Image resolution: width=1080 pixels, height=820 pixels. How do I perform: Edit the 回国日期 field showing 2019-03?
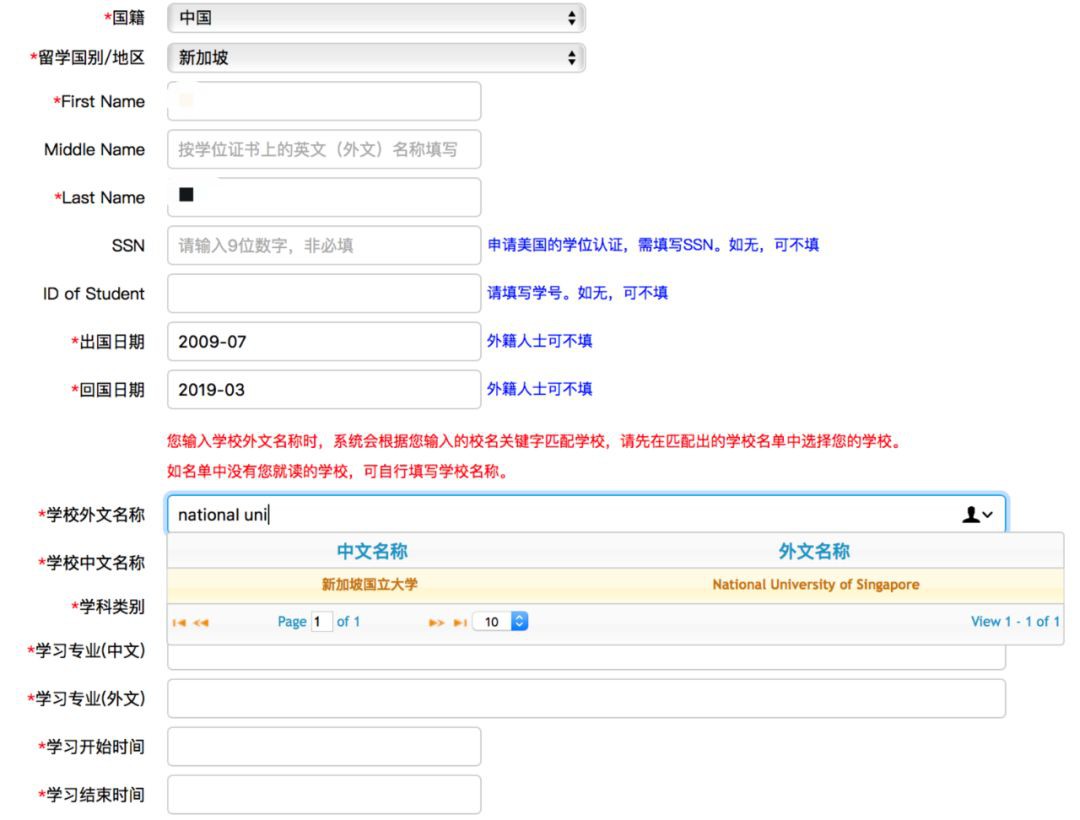tap(324, 390)
